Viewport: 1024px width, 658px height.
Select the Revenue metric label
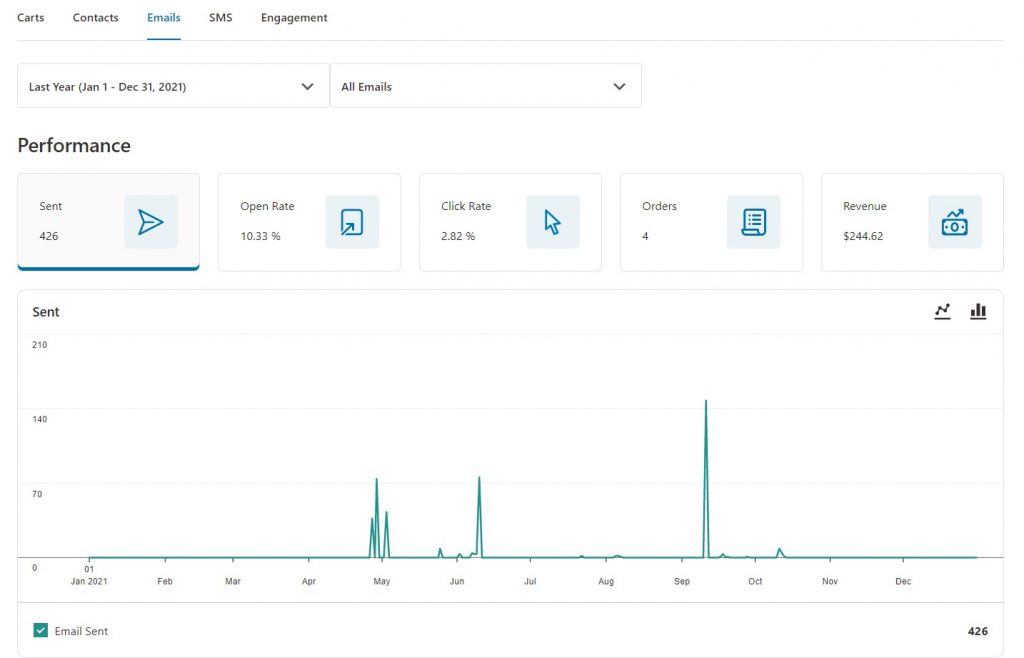pos(865,206)
